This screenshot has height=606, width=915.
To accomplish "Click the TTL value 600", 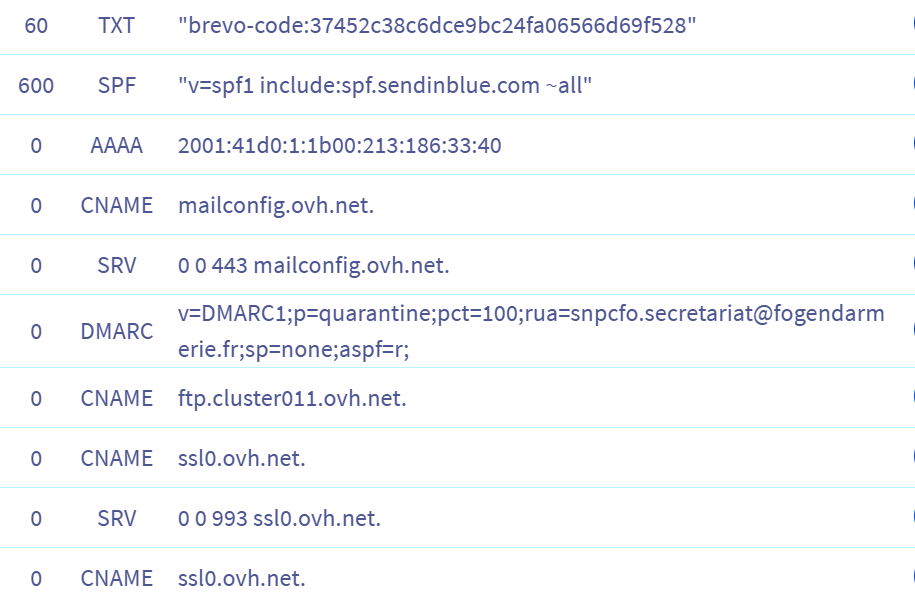I will pyautogui.click(x=36, y=86).
